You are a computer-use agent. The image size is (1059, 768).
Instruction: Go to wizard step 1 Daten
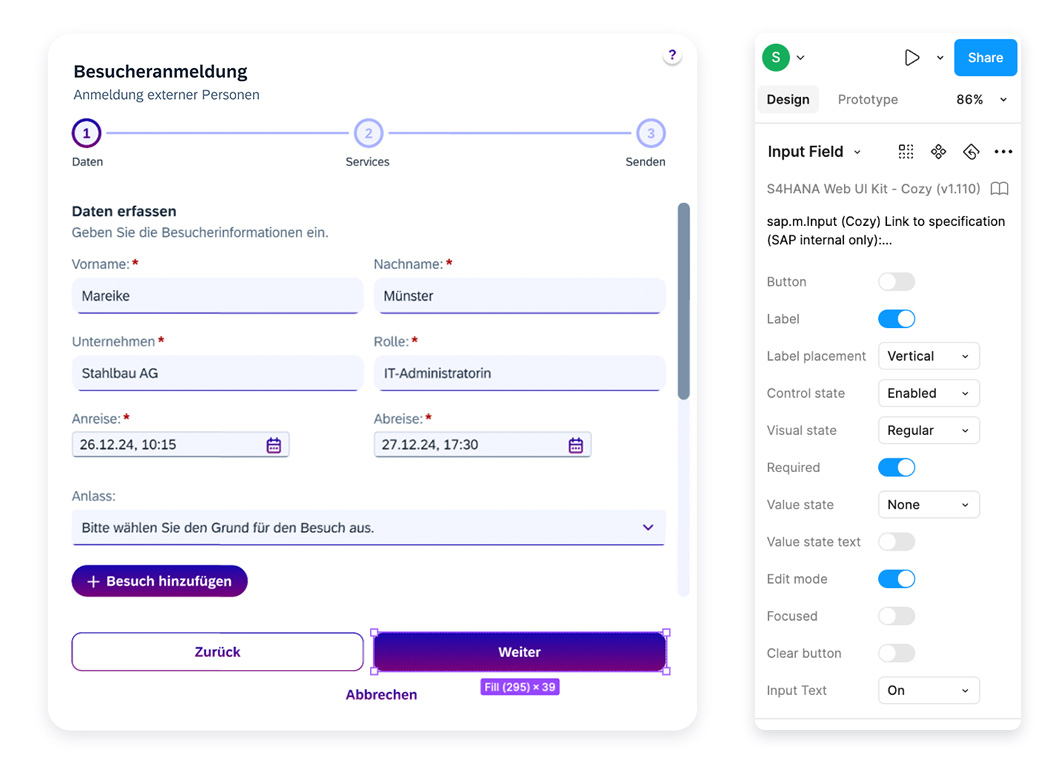tap(86, 133)
